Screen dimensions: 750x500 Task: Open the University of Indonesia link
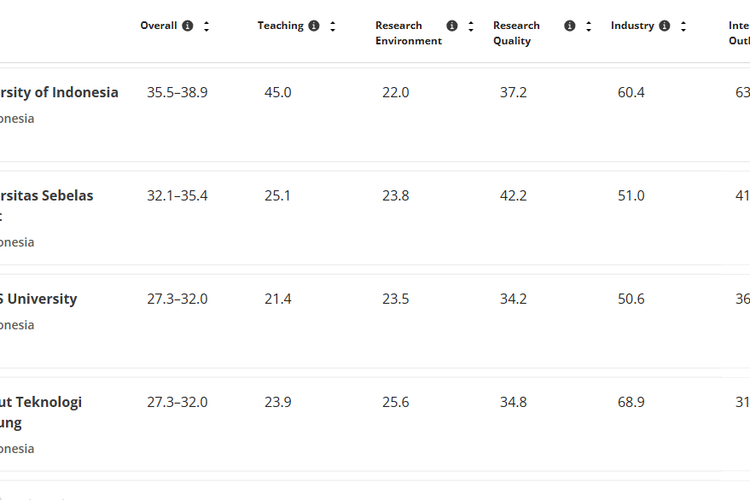pyautogui.click(x=59, y=92)
